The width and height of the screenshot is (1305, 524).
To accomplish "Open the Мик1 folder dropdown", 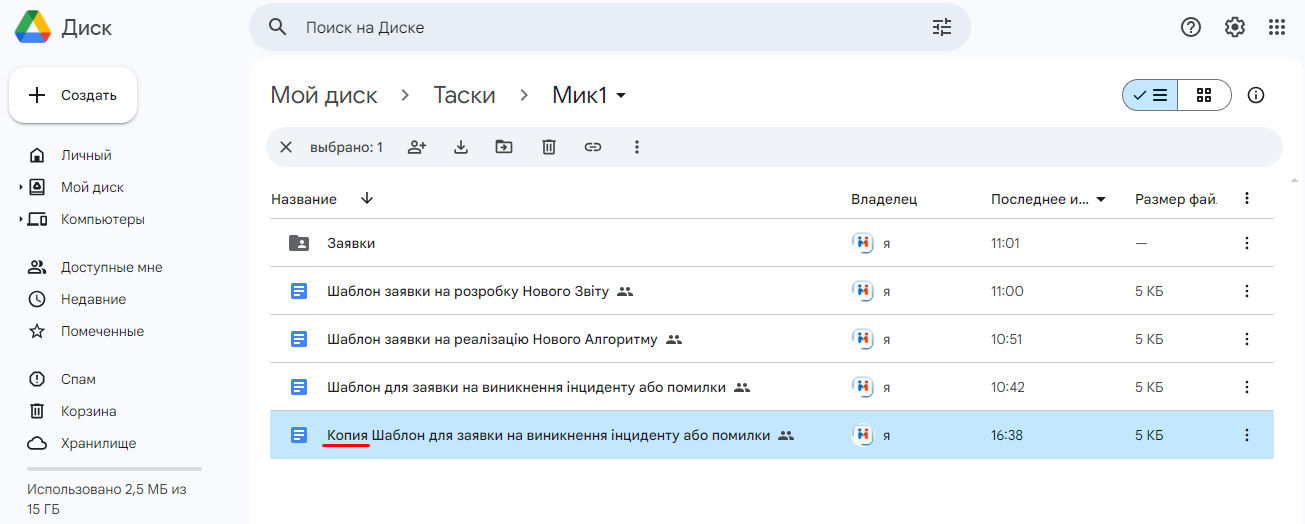I will click(x=621, y=96).
